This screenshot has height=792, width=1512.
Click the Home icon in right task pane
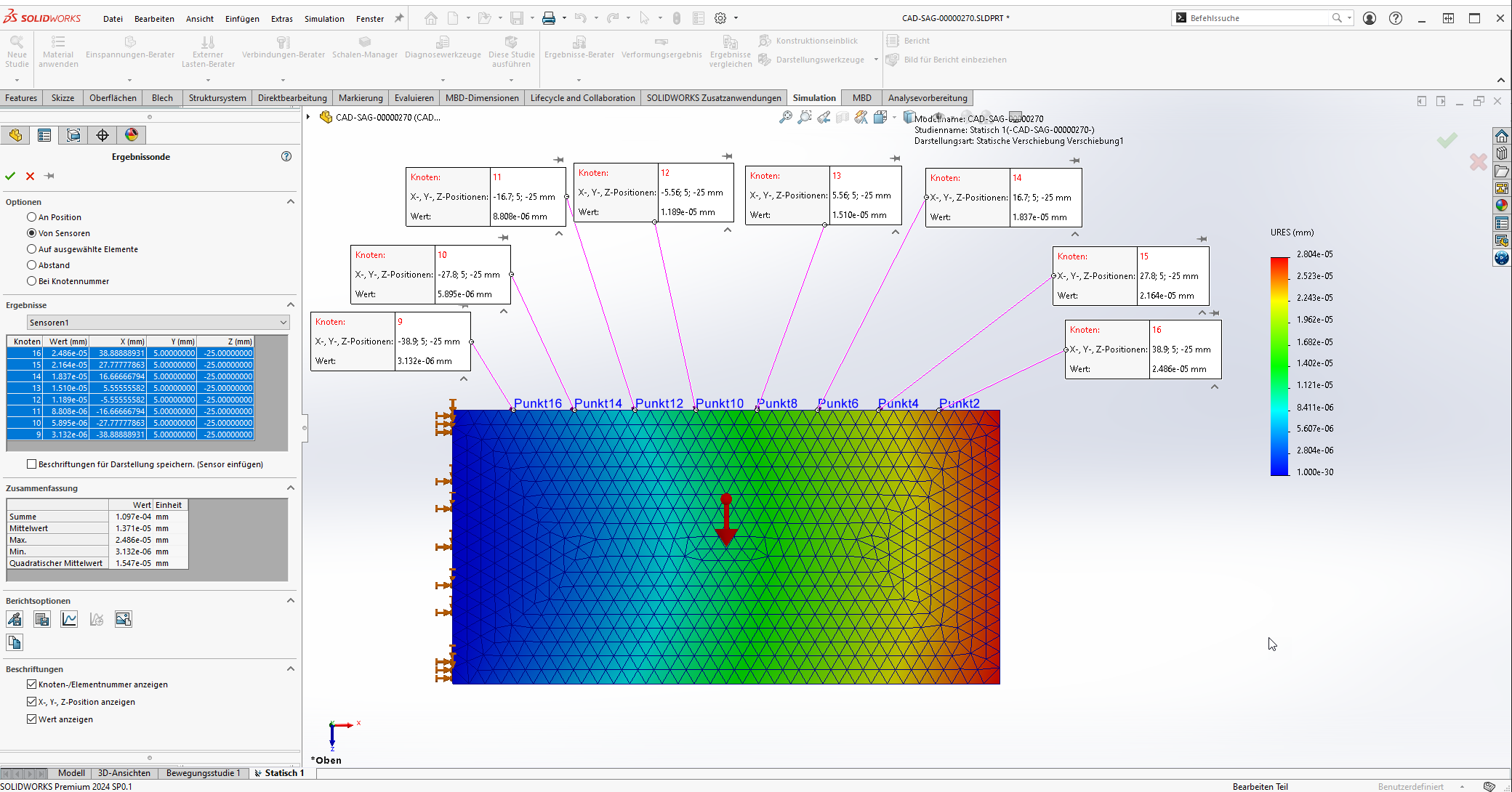click(x=1502, y=136)
